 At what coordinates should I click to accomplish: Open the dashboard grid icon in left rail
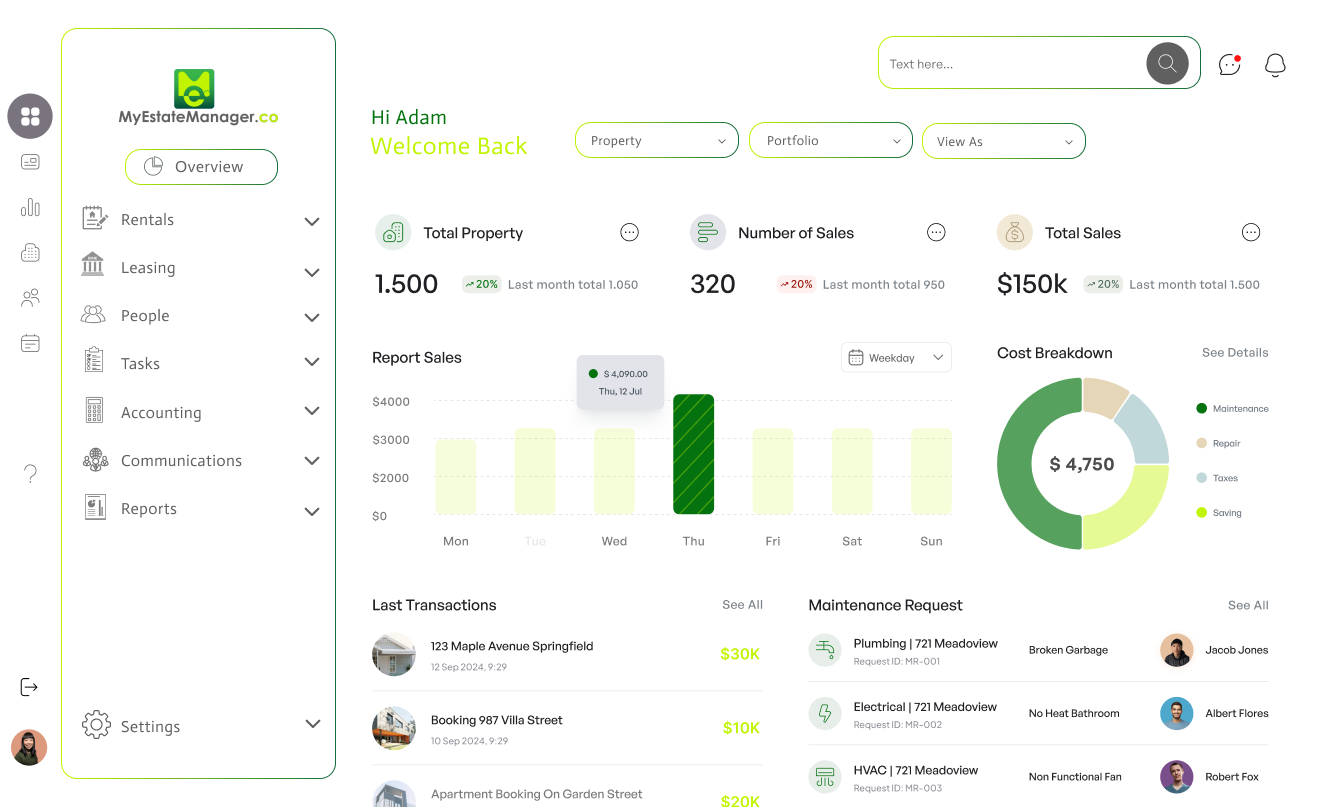click(x=30, y=117)
